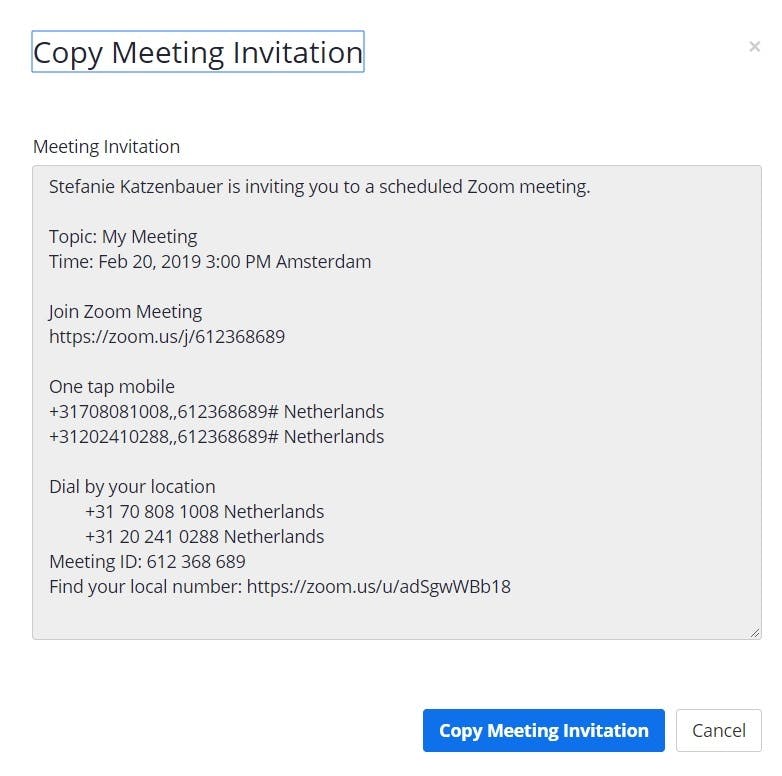Click the Meeting Invitation field label
Screen dimensions: 782x776
point(106,146)
